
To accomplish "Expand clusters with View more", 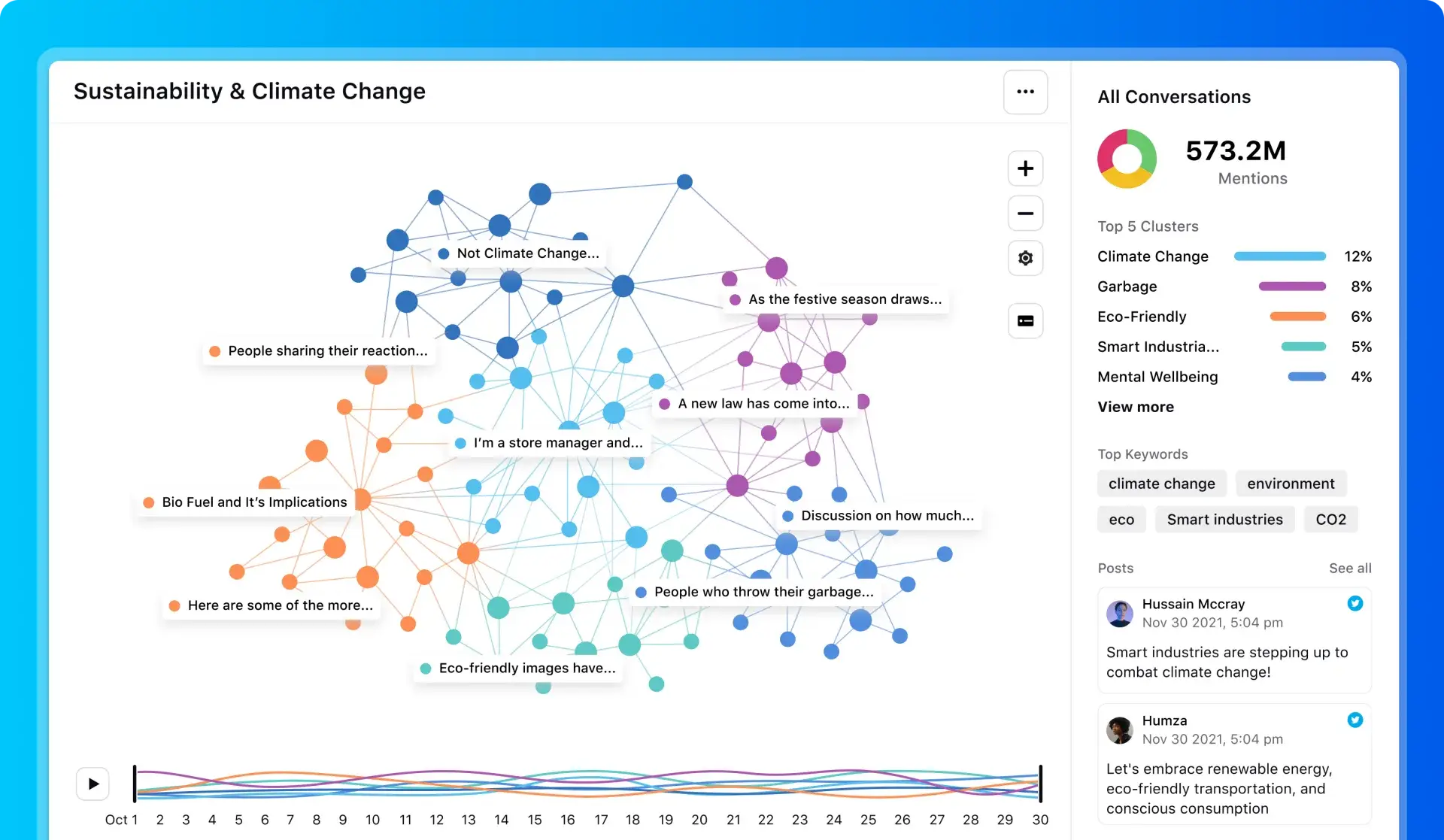I will coord(1135,407).
